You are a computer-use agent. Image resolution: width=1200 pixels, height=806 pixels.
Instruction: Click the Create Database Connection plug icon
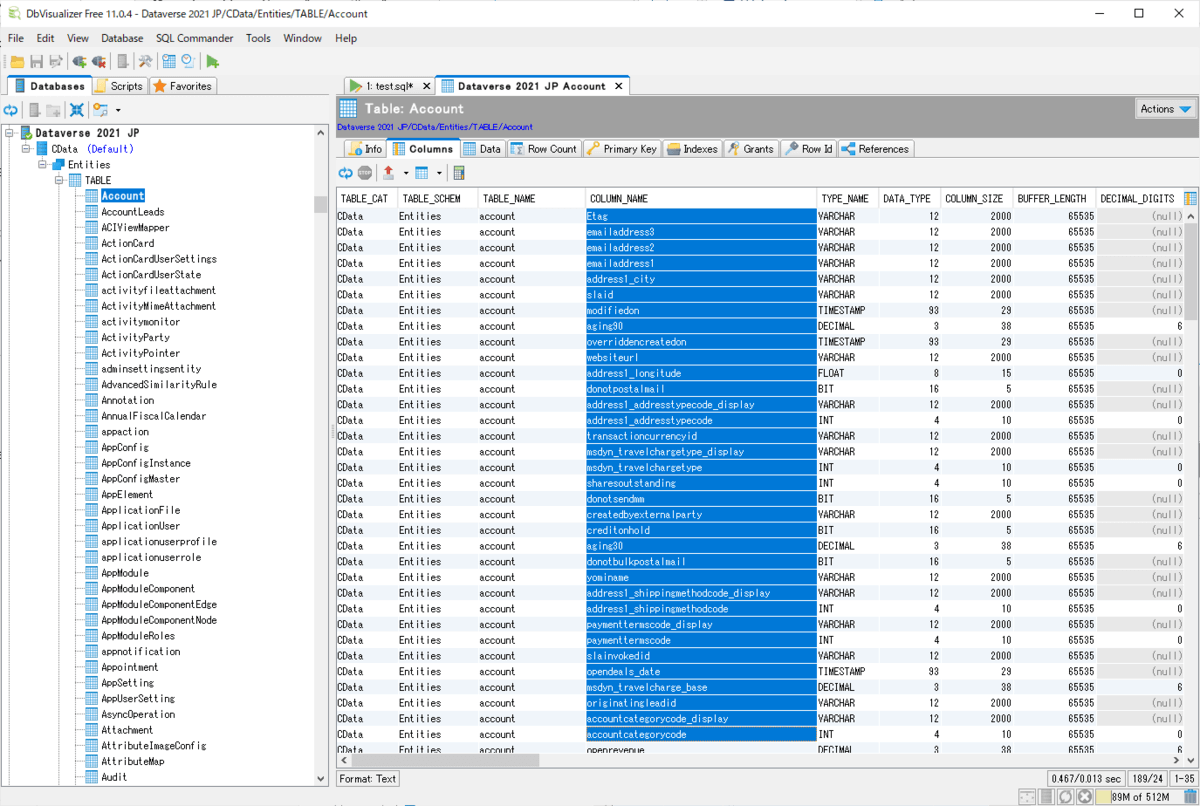[x=79, y=62]
